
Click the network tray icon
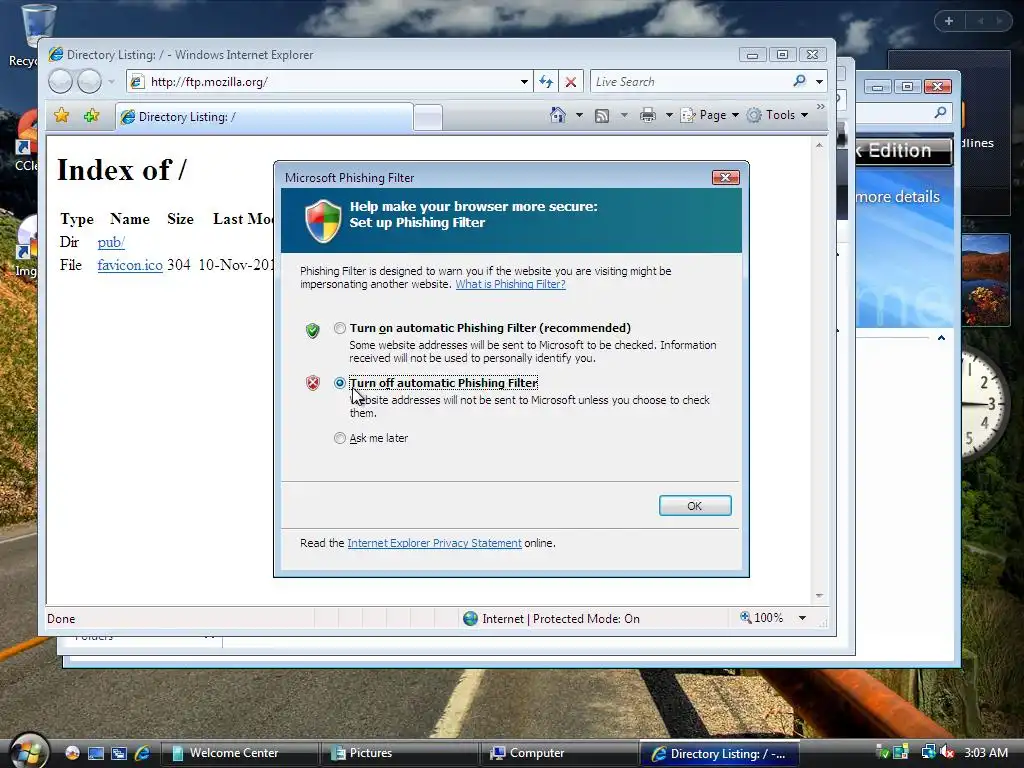click(x=927, y=752)
